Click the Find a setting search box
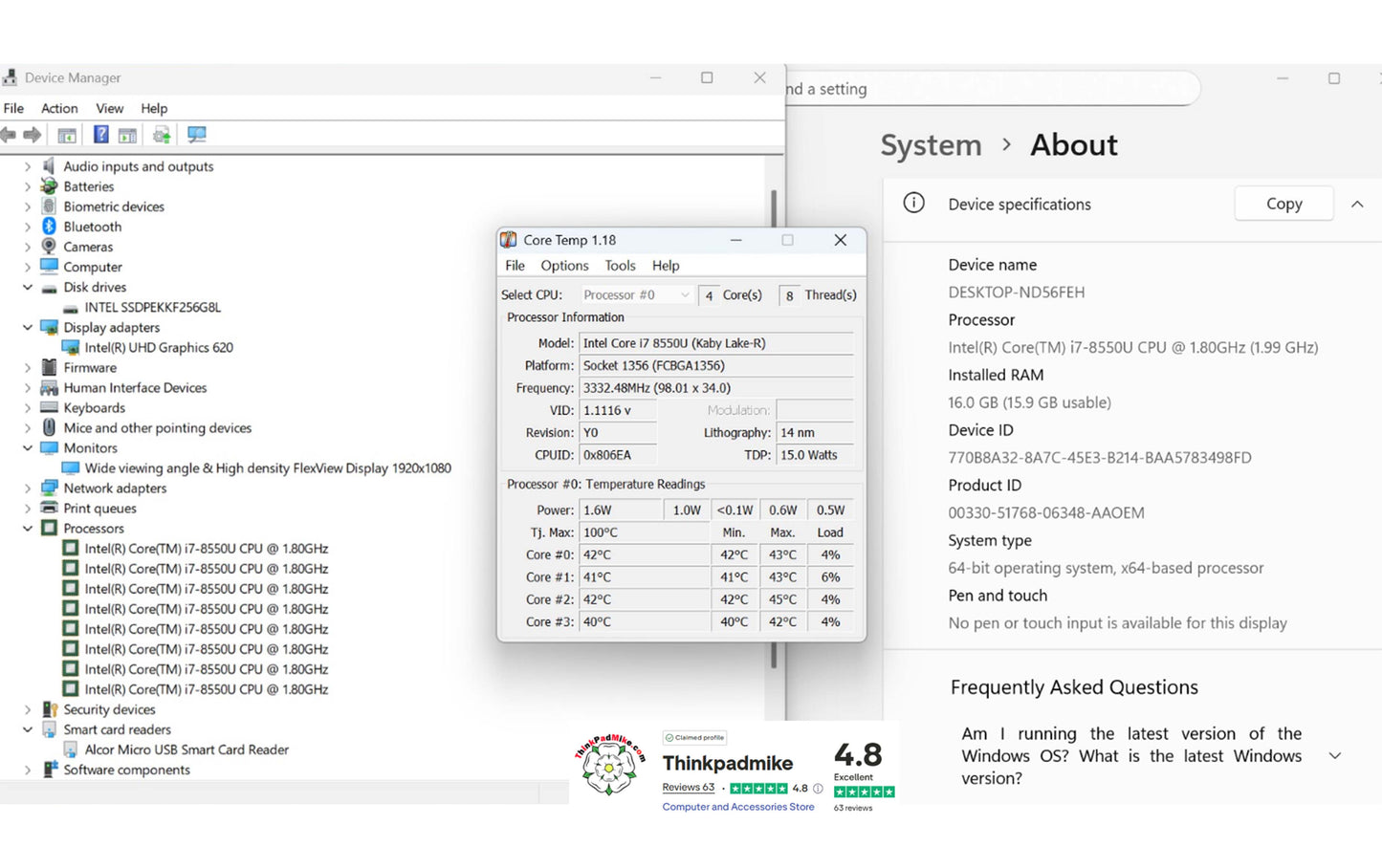 click(993, 89)
